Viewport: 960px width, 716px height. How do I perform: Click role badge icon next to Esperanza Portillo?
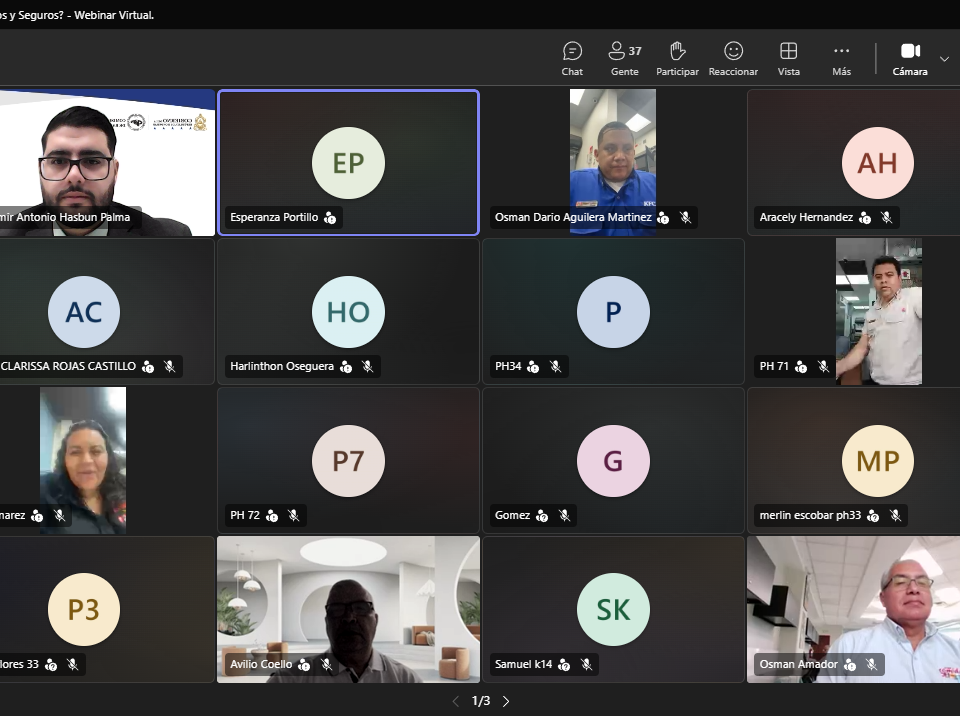pyautogui.click(x=330, y=217)
